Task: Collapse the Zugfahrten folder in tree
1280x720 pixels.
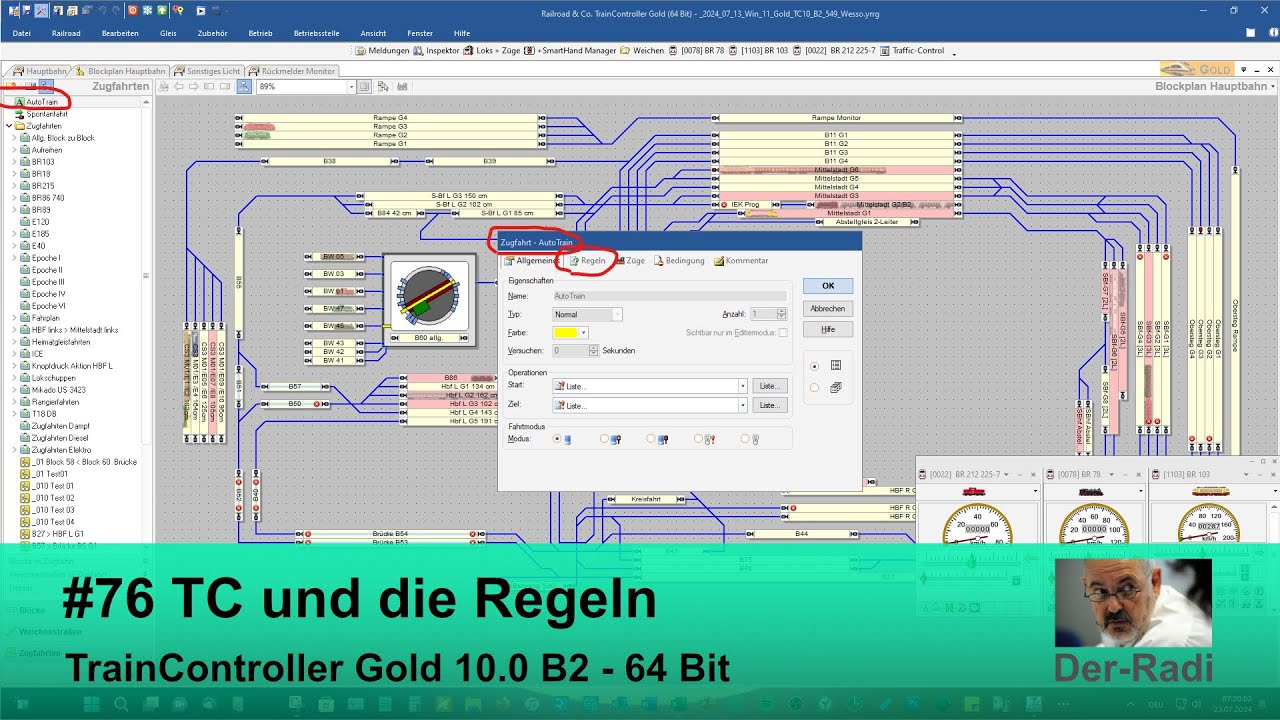Action: tap(8, 126)
